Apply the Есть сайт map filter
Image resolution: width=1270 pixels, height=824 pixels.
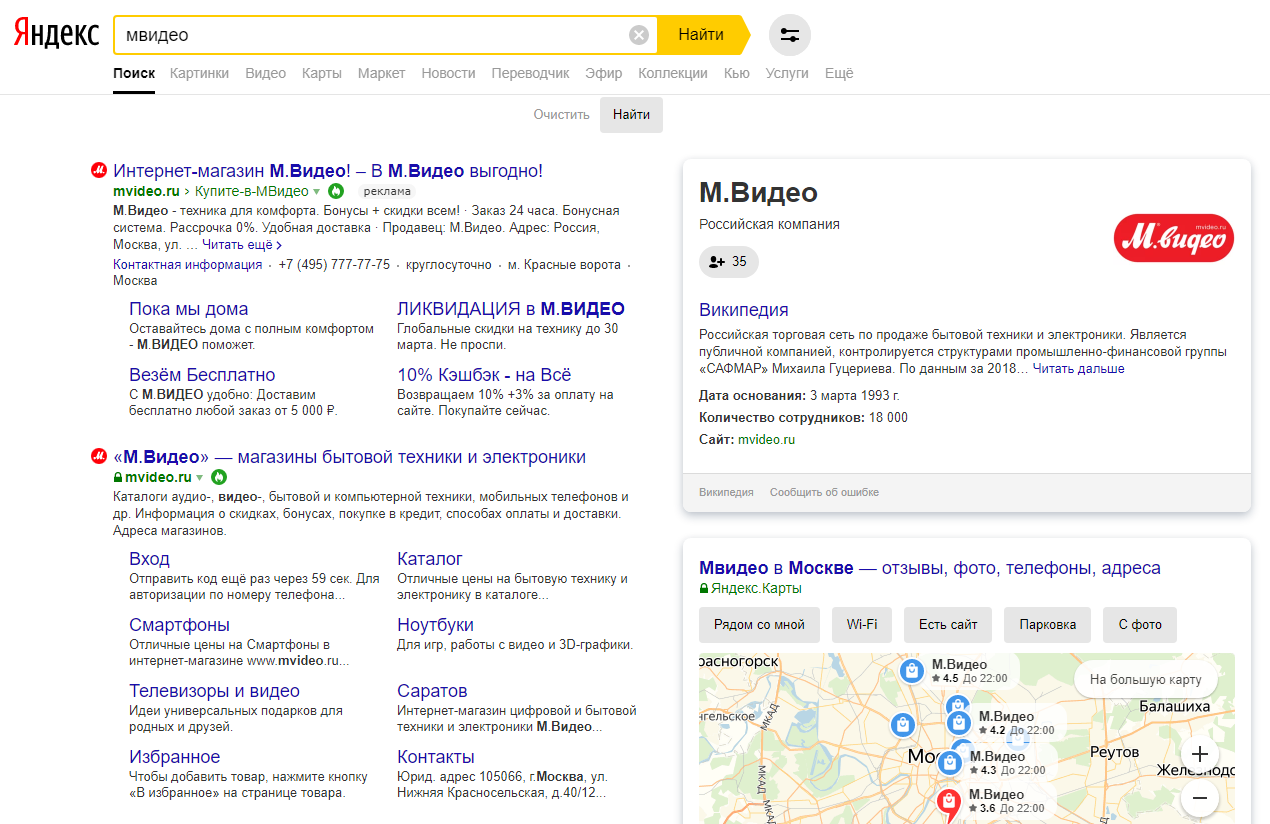point(948,624)
